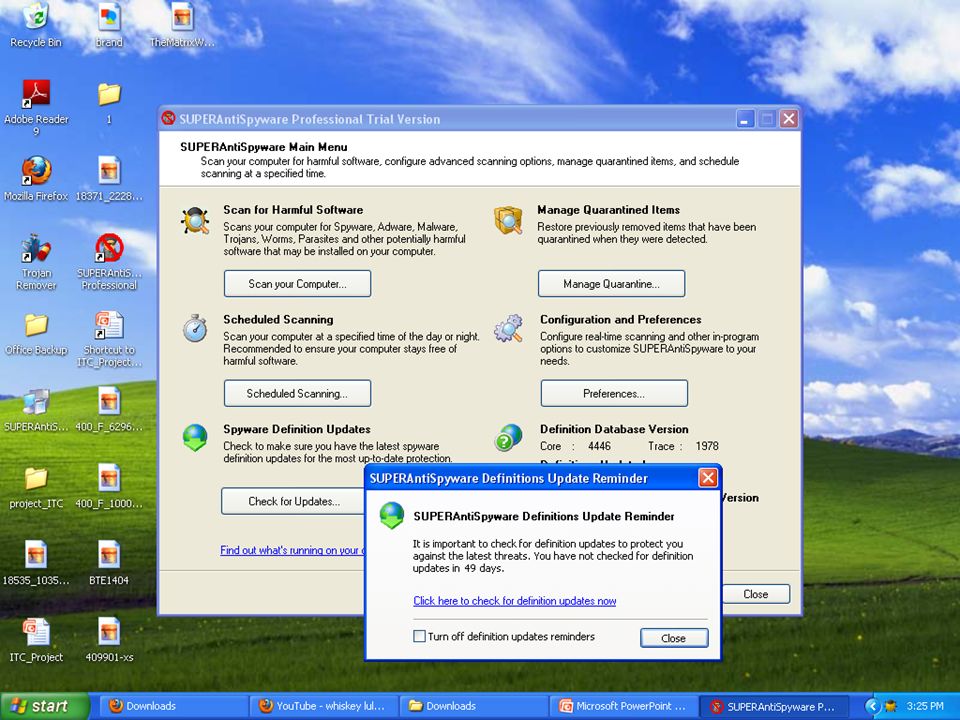
Task: Click Close button at bottom of main menu window
Action: coord(756,594)
